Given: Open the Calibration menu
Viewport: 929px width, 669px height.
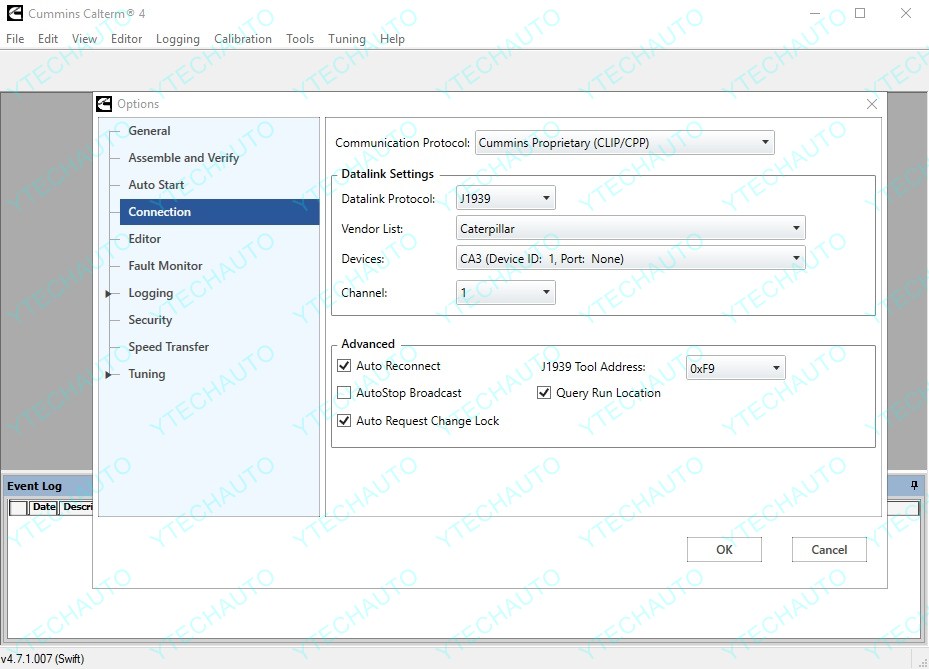Looking at the screenshot, I should pyautogui.click(x=242, y=39).
